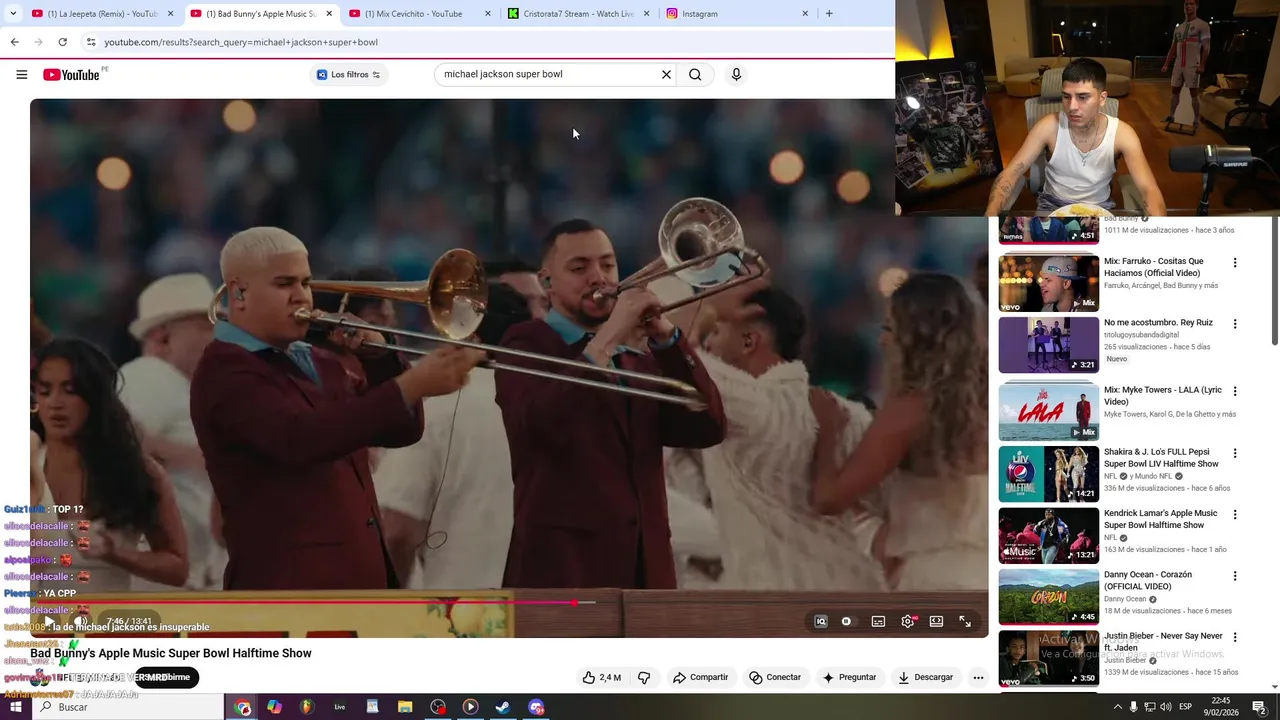Close the Instagram tab

(x=805, y=14)
